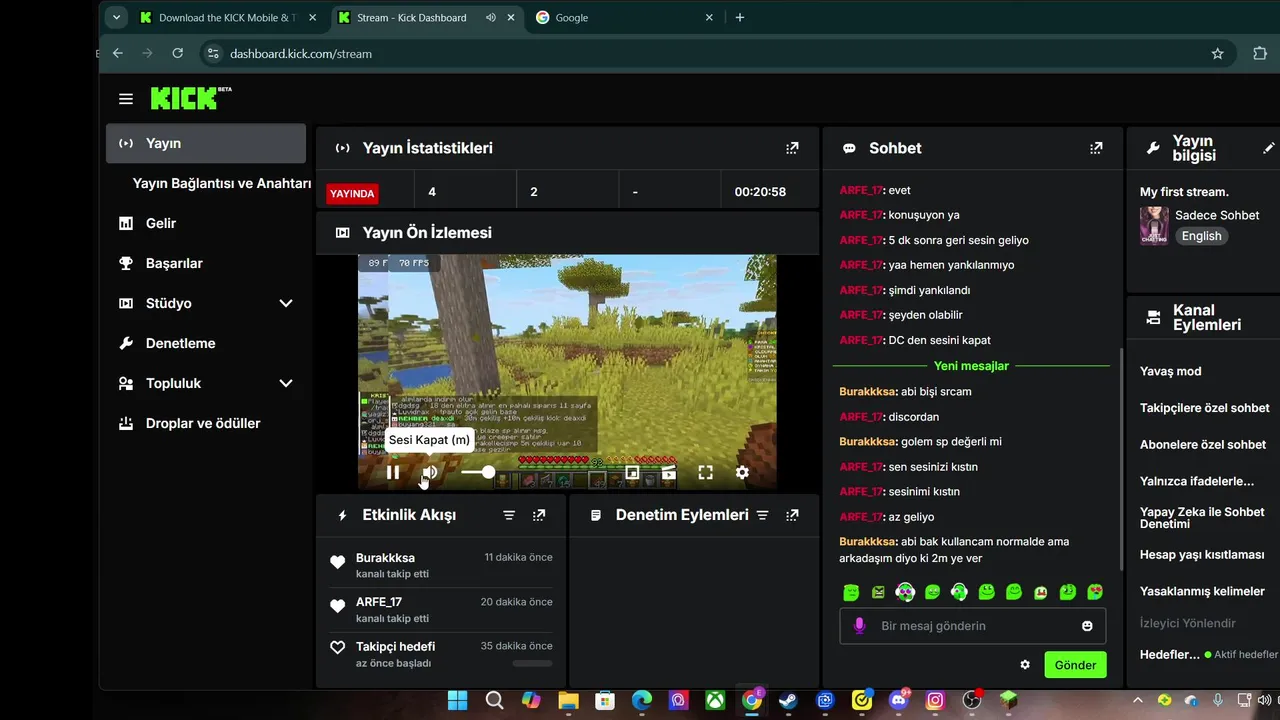Image resolution: width=1280 pixels, height=720 pixels.
Task: Go back in browser history
Action: pos(118,53)
